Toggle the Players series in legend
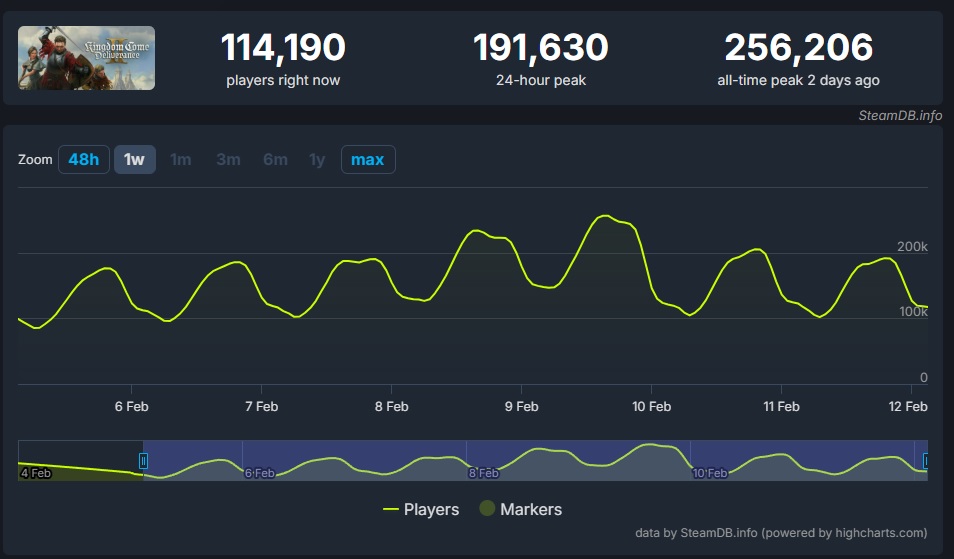The width and height of the screenshot is (954, 559). 420,509
